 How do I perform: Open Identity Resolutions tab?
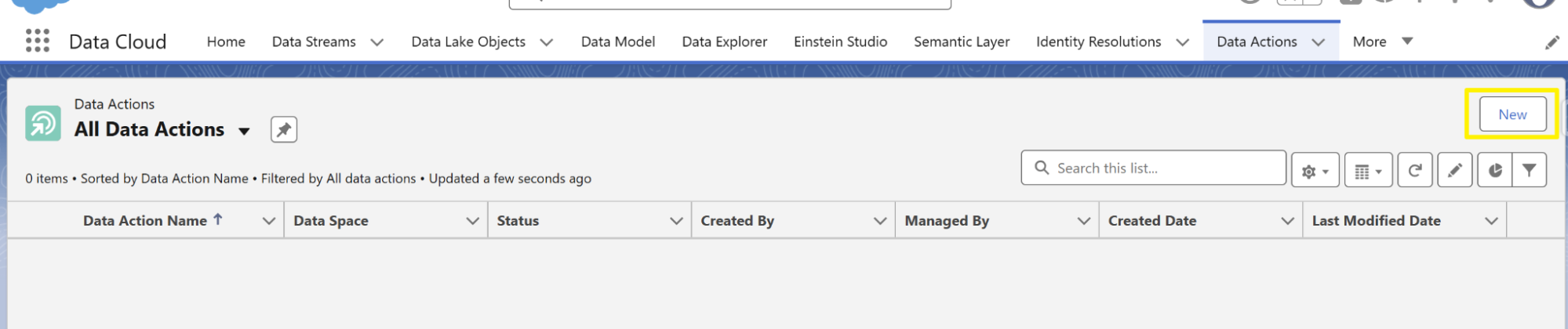[x=1098, y=42]
